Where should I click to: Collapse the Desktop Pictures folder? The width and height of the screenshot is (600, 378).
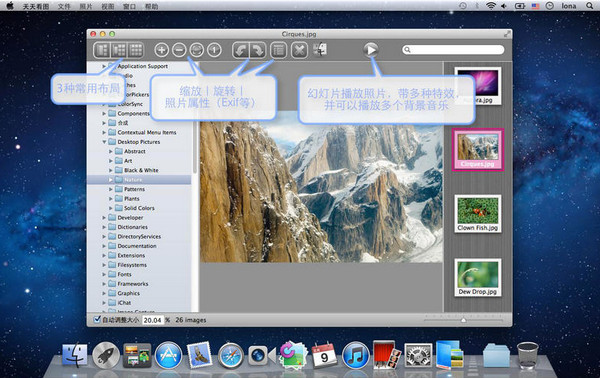pos(104,142)
